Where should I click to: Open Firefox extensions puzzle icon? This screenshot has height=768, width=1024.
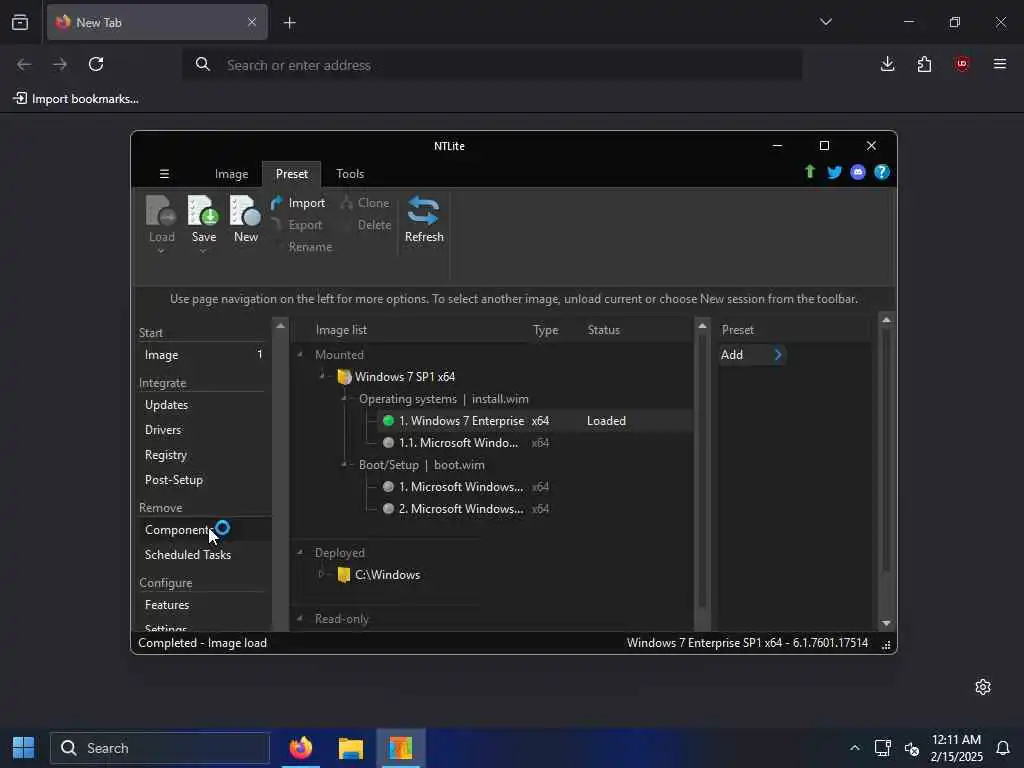click(924, 64)
